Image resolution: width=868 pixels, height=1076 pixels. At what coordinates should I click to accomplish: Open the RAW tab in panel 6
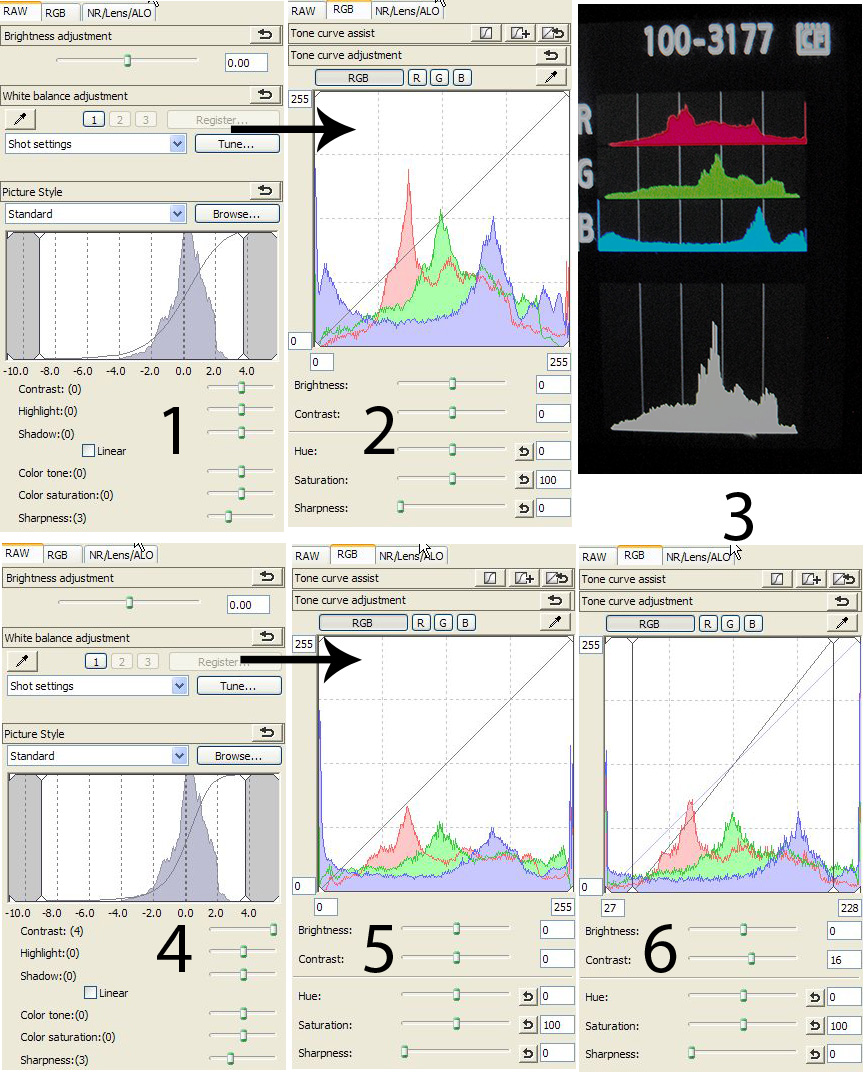click(594, 557)
